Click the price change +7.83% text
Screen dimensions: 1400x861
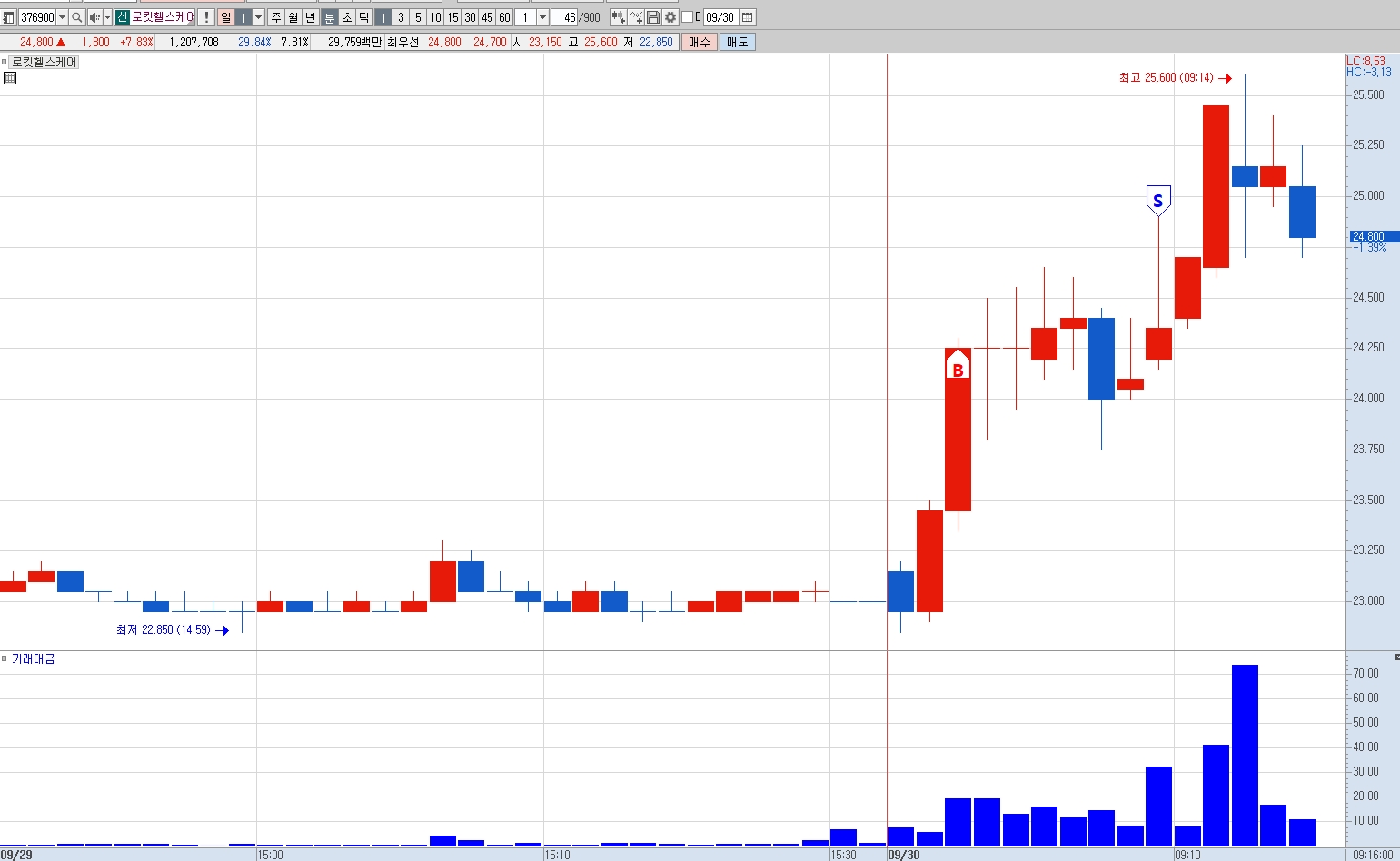click(x=136, y=42)
